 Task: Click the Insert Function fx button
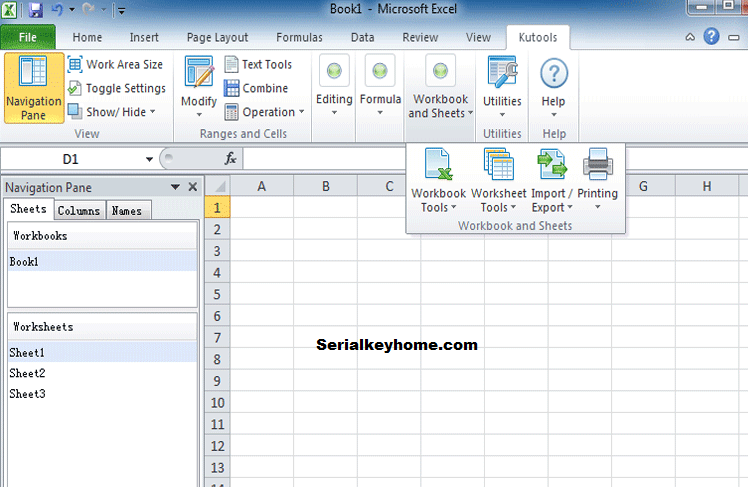230,159
